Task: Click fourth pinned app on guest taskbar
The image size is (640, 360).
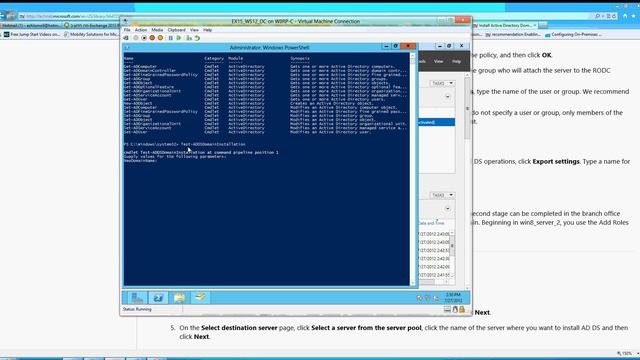Action: [200, 298]
